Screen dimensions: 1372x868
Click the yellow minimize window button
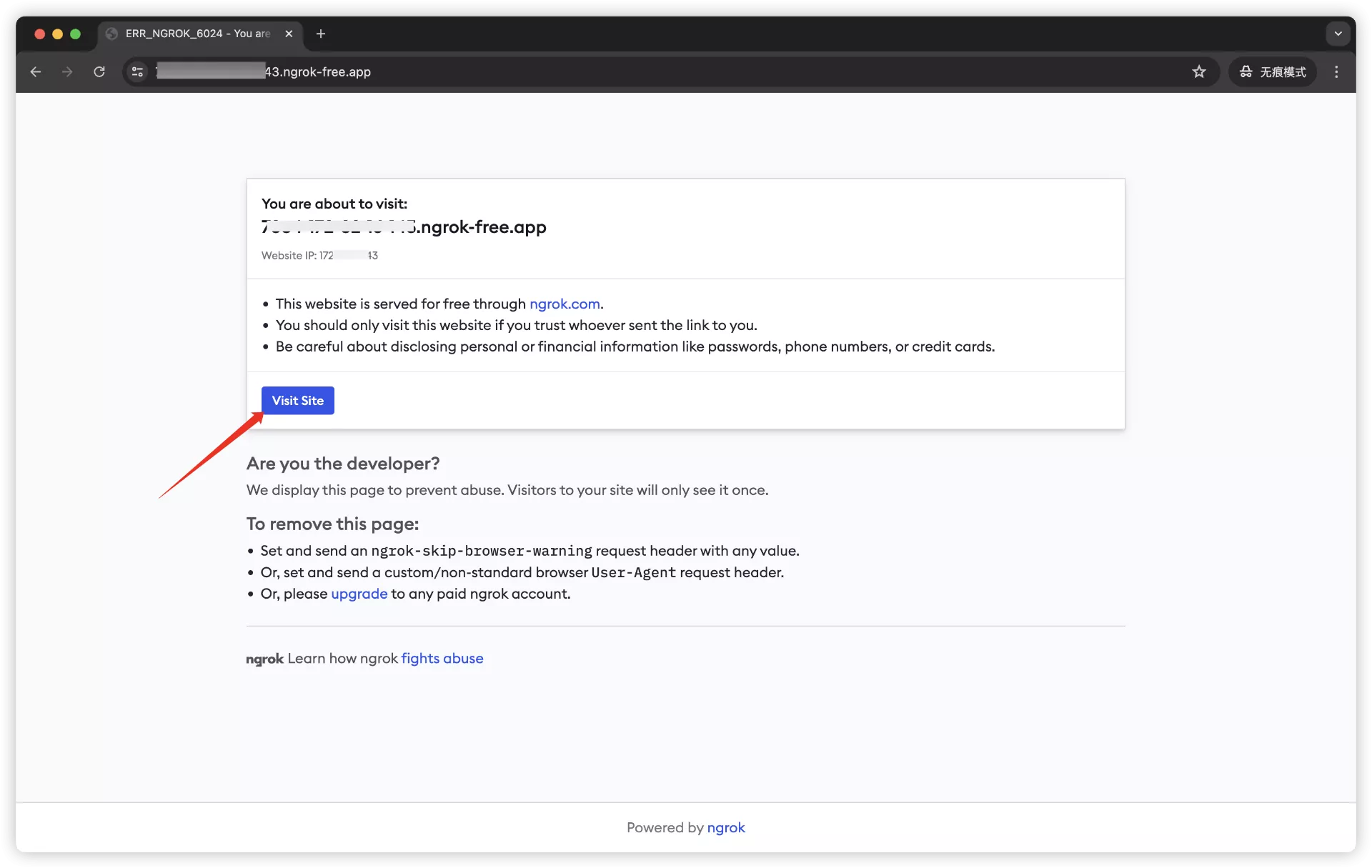58,34
